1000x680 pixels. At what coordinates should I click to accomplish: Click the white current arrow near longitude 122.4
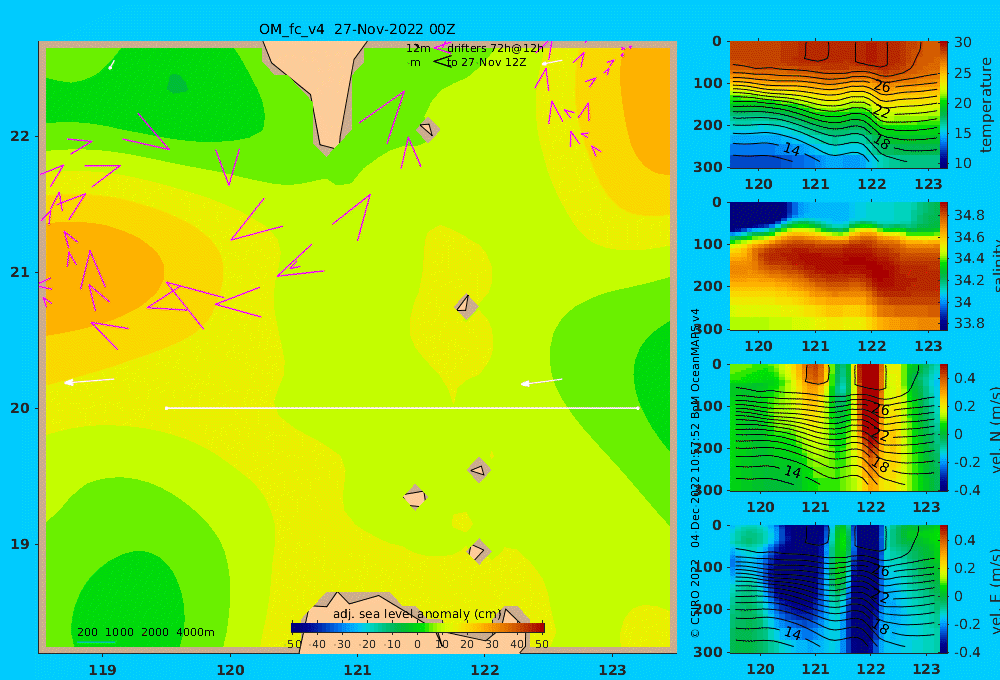541,382
